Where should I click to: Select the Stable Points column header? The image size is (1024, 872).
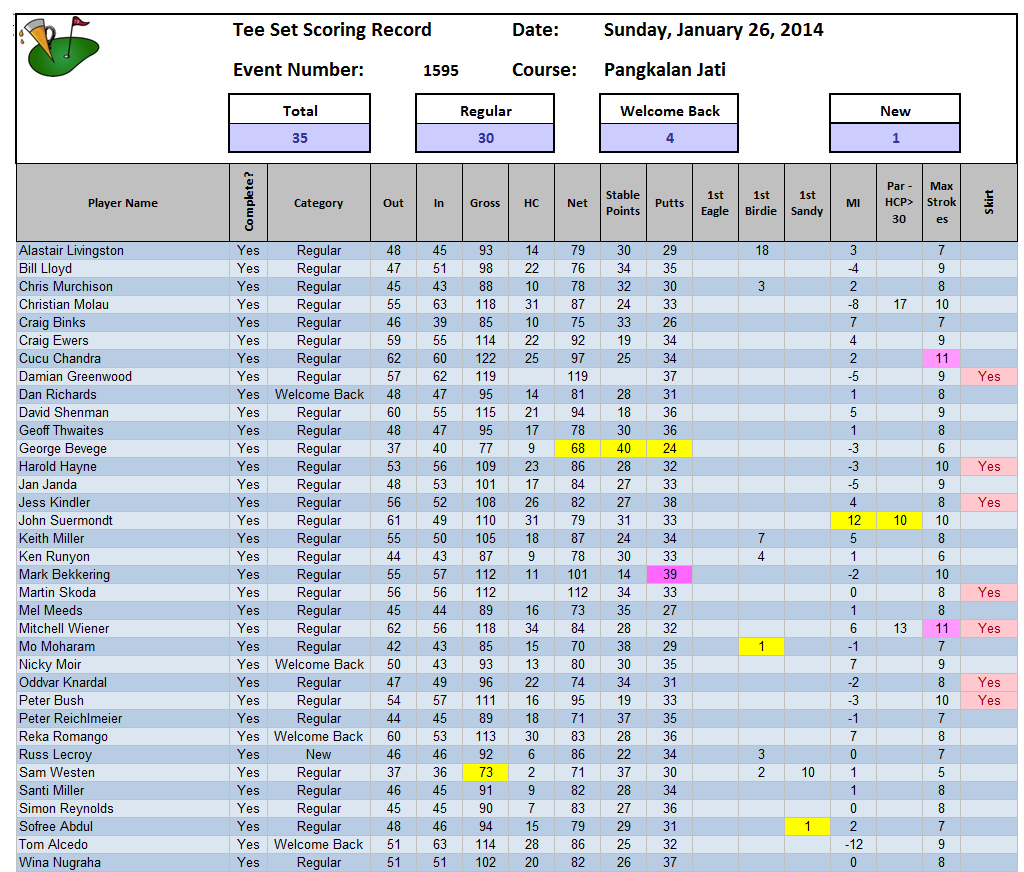[x=622, y=203]
